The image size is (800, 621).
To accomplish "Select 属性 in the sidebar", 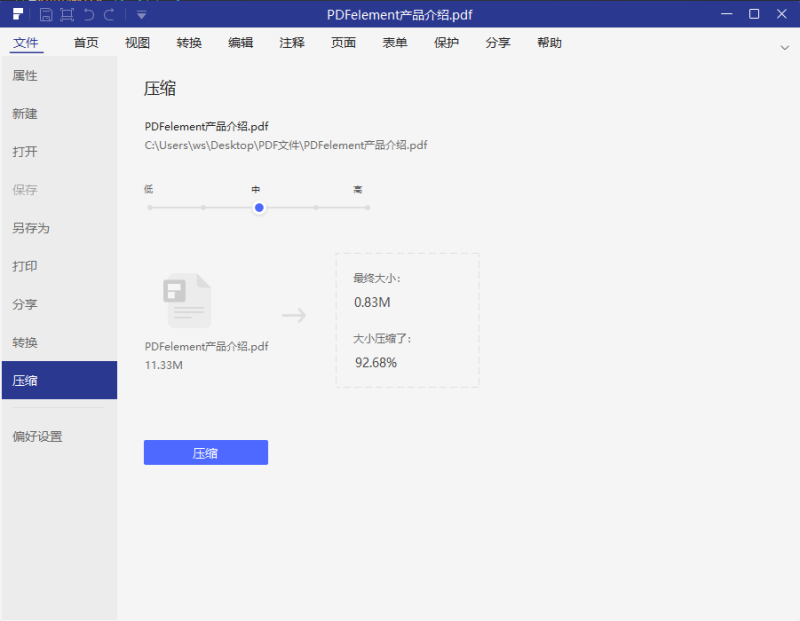I will coord(59,76).
